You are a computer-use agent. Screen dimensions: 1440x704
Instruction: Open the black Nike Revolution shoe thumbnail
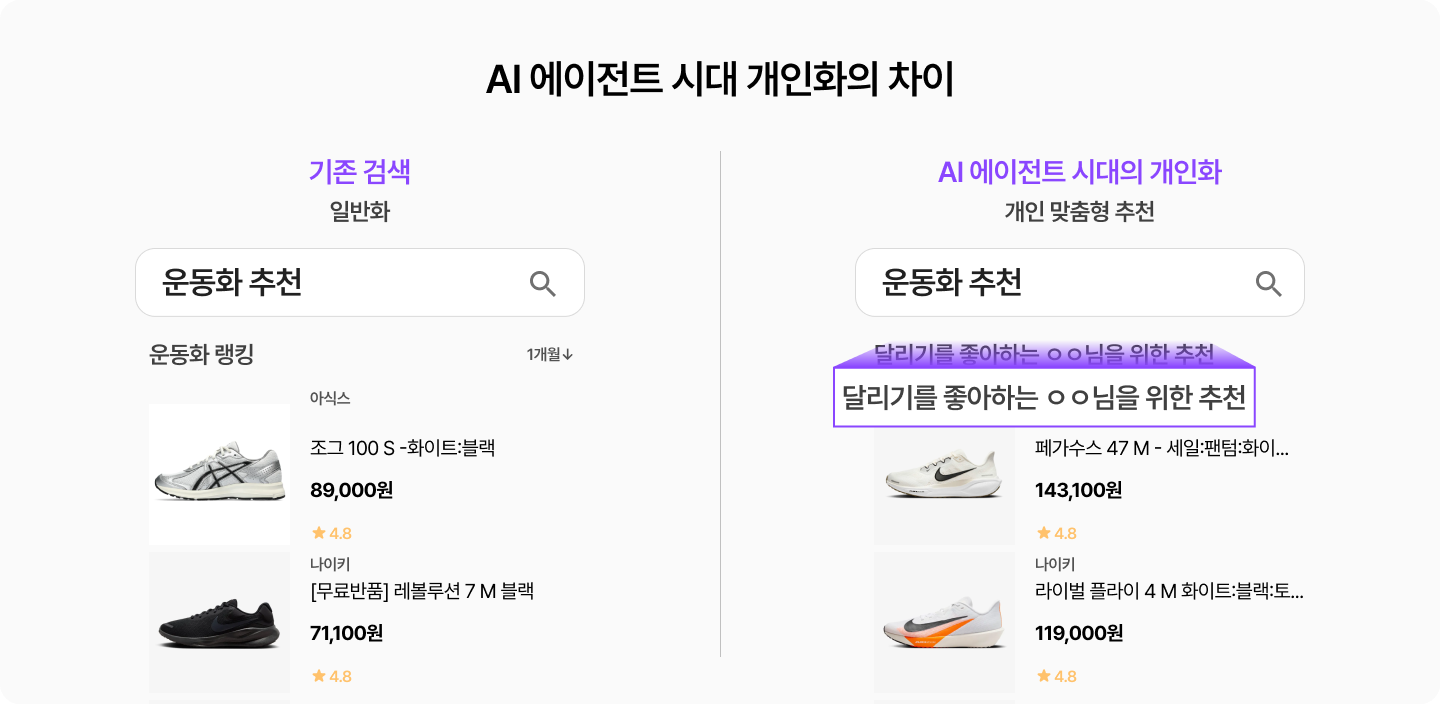[220, 622]
